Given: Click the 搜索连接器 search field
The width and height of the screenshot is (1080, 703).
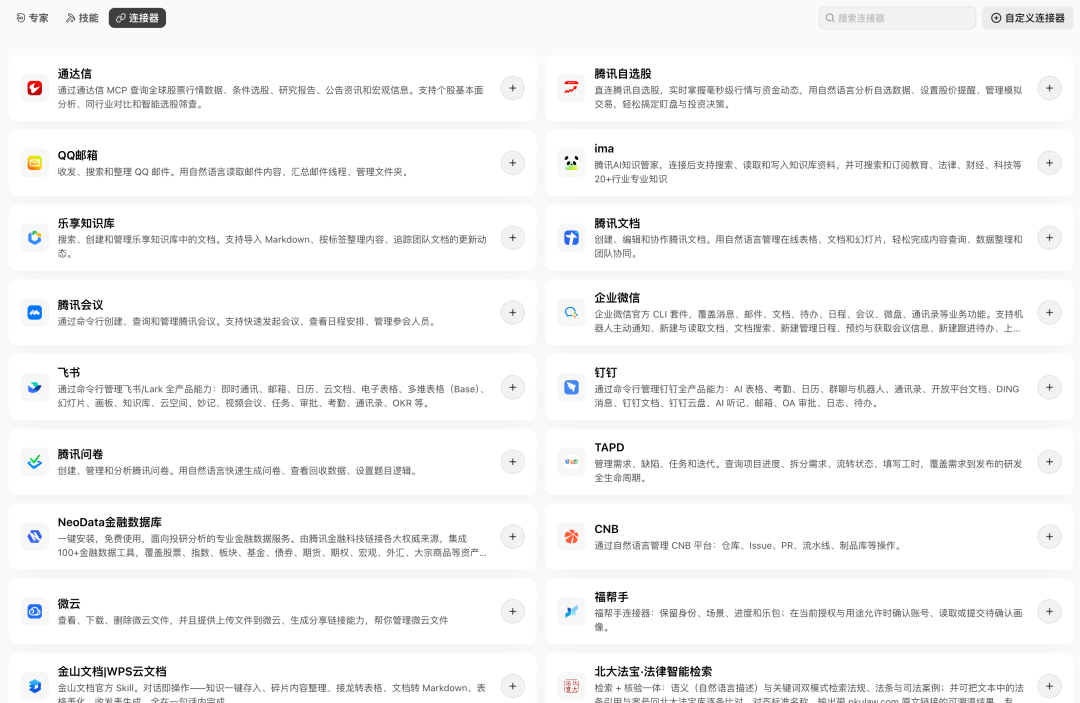Looking at the screenshot, I should pos(897,18).
